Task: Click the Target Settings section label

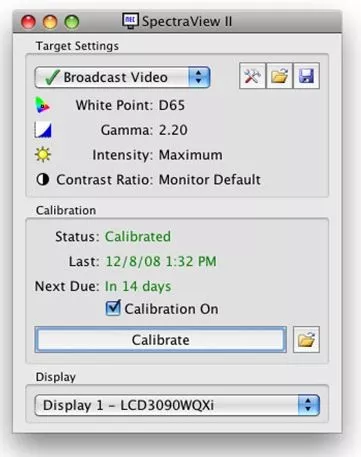Action: 77,46
